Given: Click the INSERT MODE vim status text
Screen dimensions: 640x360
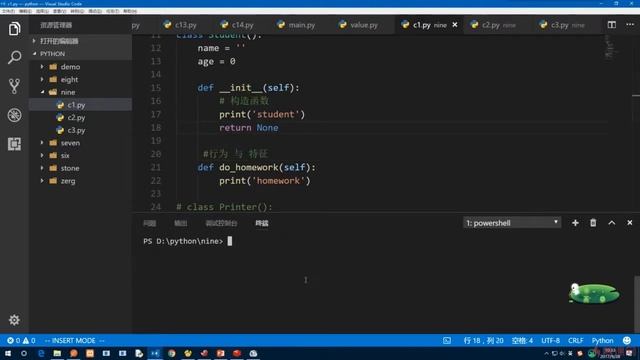Looking at the screenshot, I should pos(74,340).
